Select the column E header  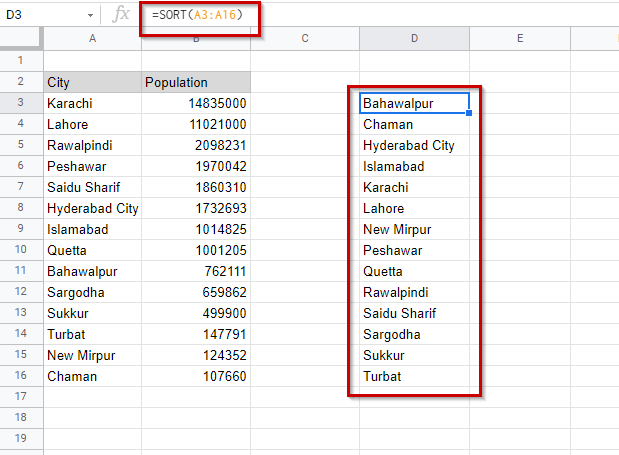coord(520,38)
